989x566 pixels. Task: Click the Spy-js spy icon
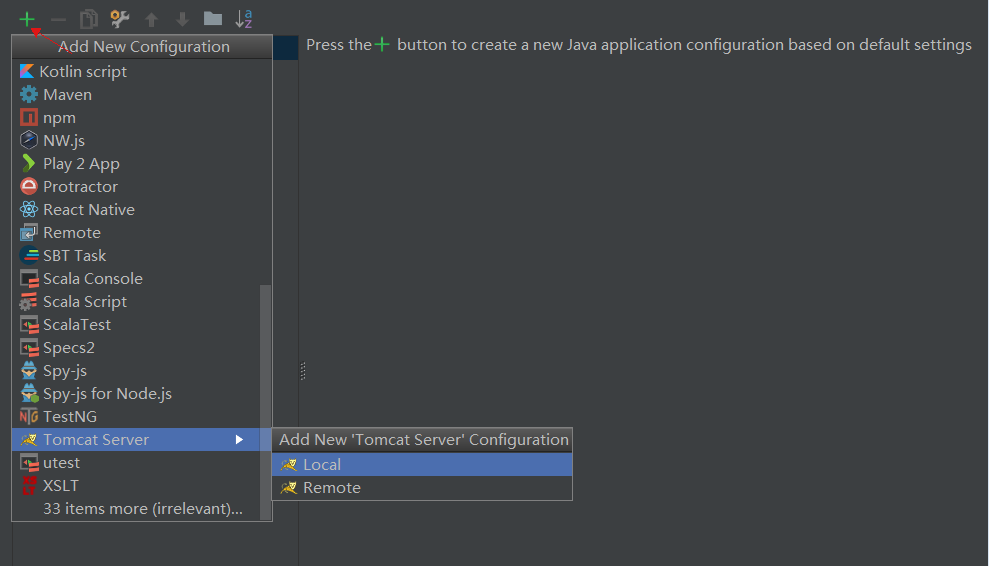pos(28,370)
